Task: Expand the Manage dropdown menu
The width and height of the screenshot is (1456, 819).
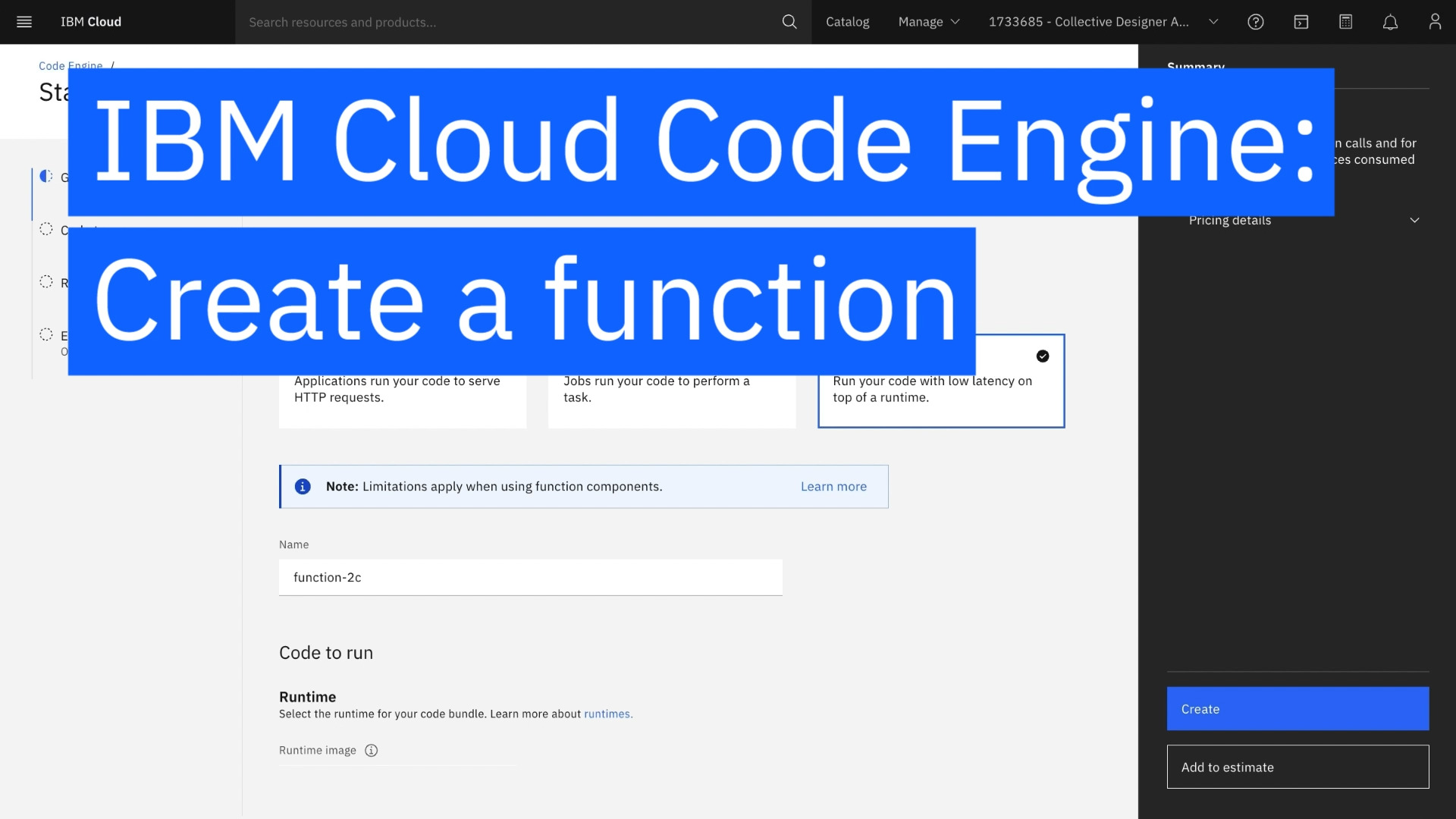Action: [929, 22]
